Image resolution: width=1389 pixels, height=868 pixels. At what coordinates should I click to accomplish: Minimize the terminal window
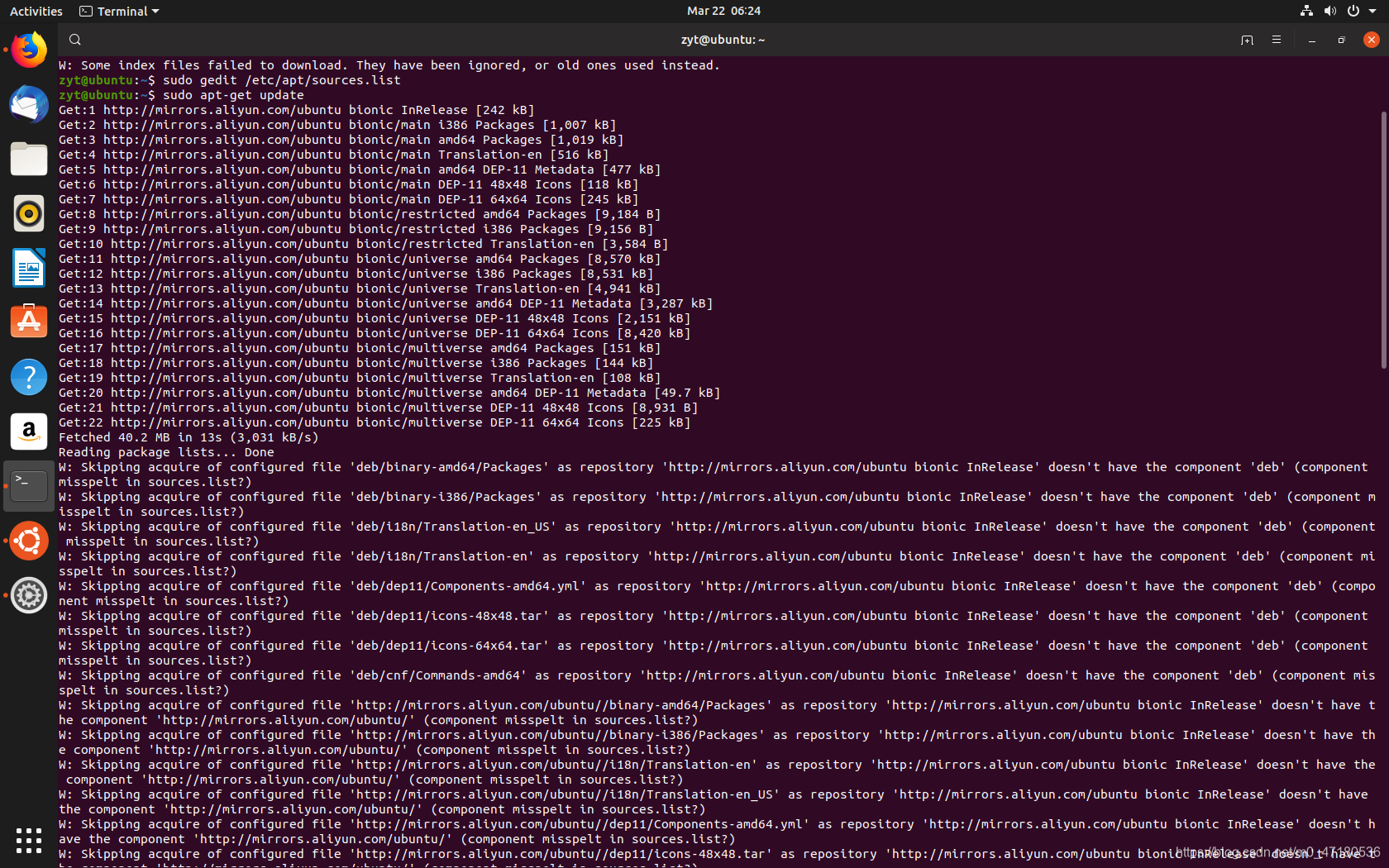pos(1312,40)
